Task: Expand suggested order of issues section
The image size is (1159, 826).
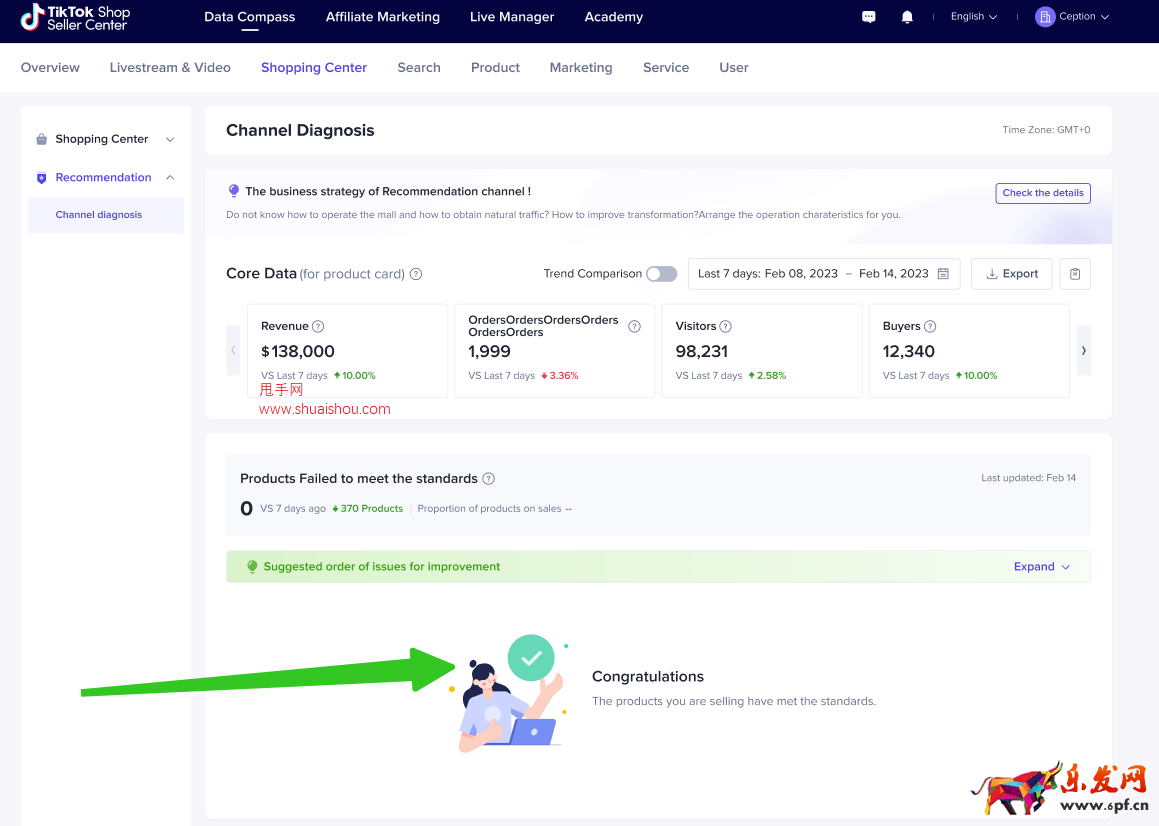Action: pos(1041,567)
